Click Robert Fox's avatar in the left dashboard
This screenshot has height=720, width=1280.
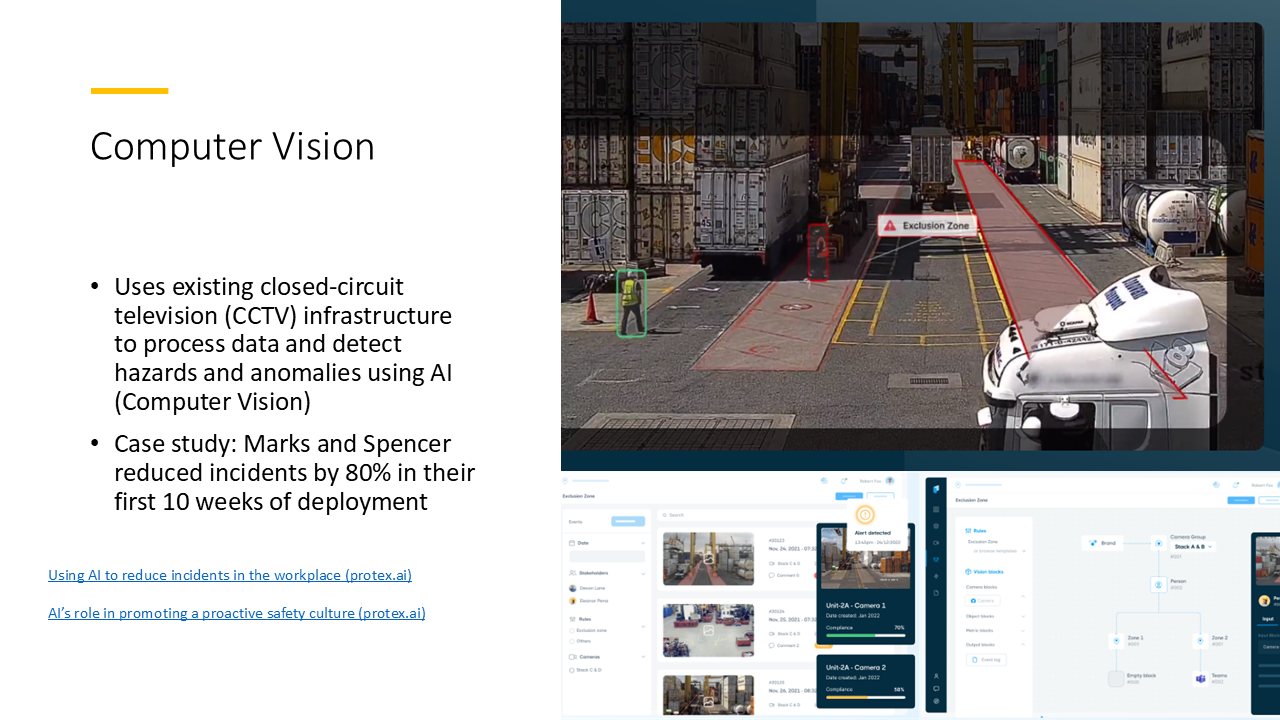[890, 481]
